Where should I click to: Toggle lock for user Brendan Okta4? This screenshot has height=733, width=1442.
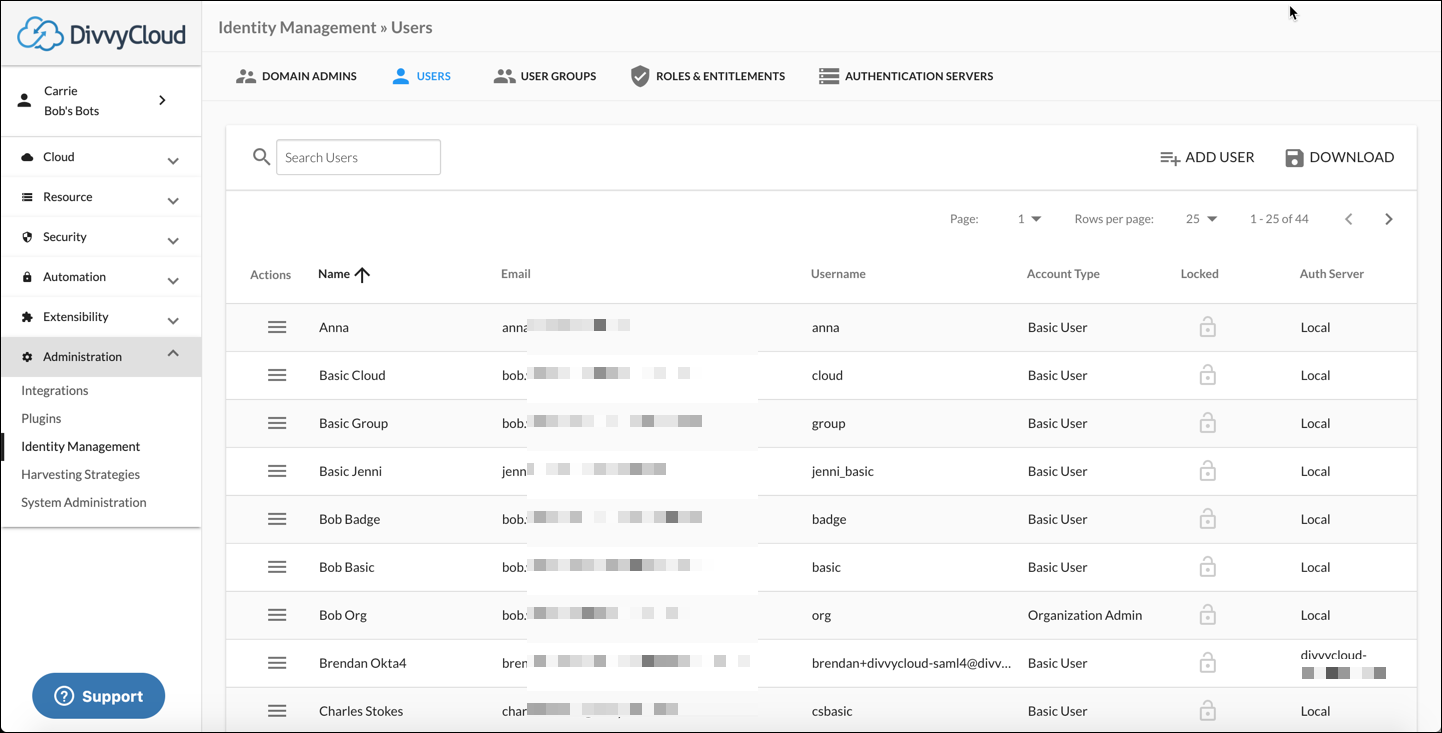pyautogui.click(x=1208, y=663)
